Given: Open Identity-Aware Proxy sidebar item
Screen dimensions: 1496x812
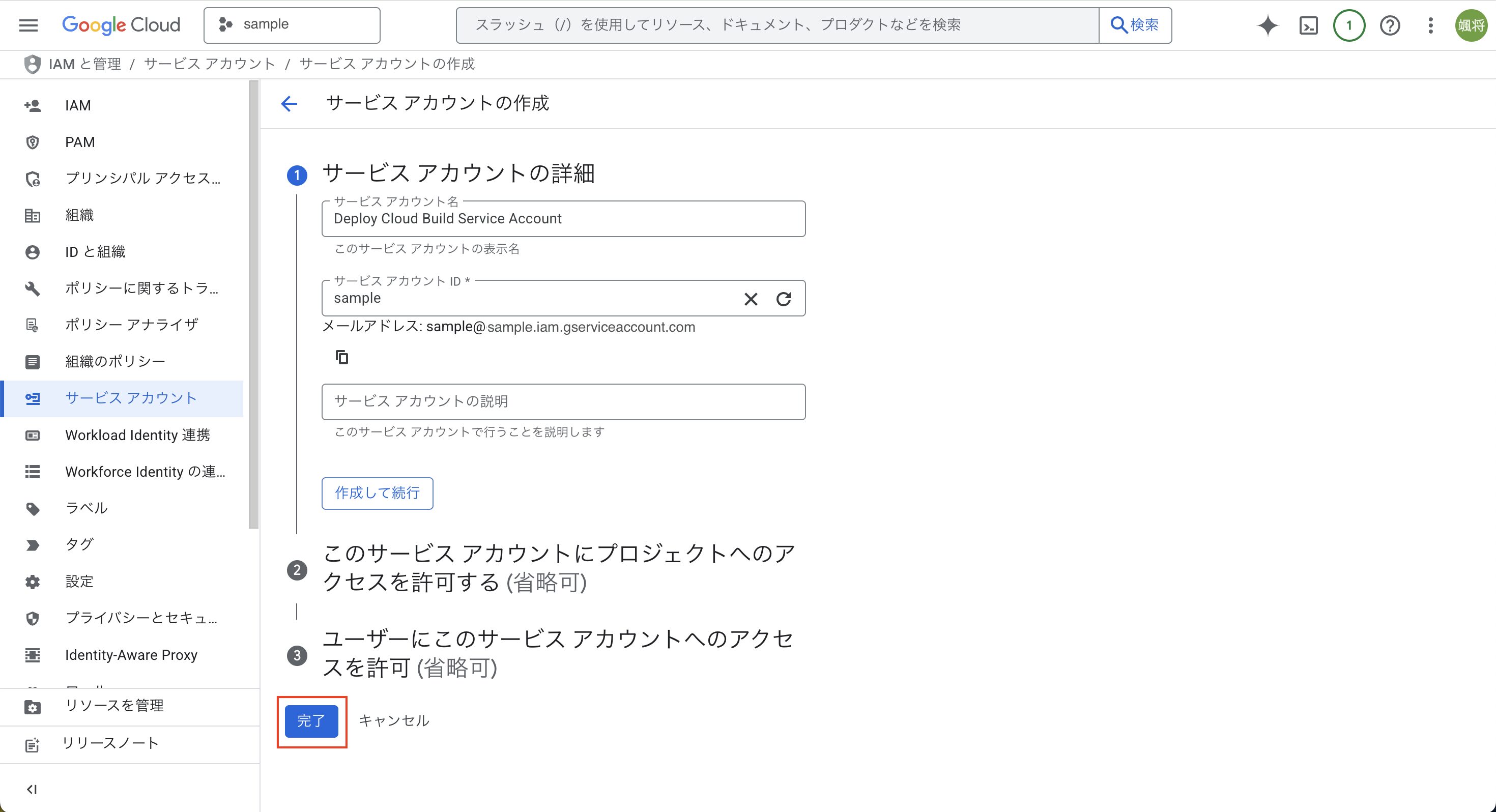Looking at the screenshot, I should [122, 655].
